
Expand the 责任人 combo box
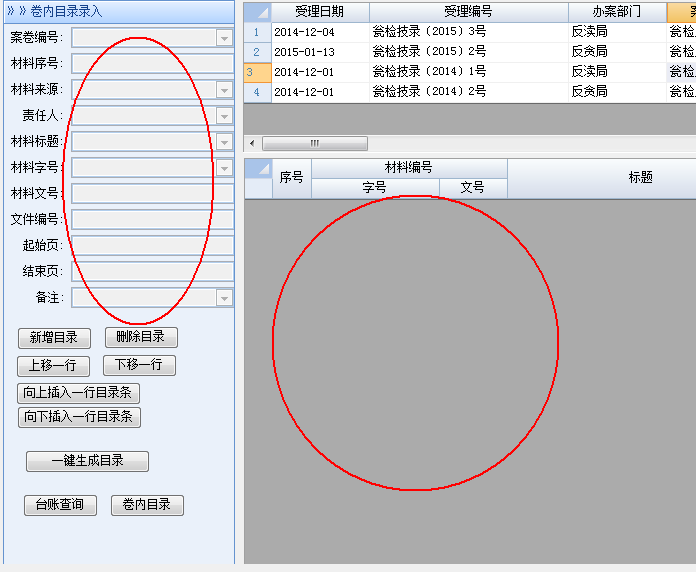point(224,115)
